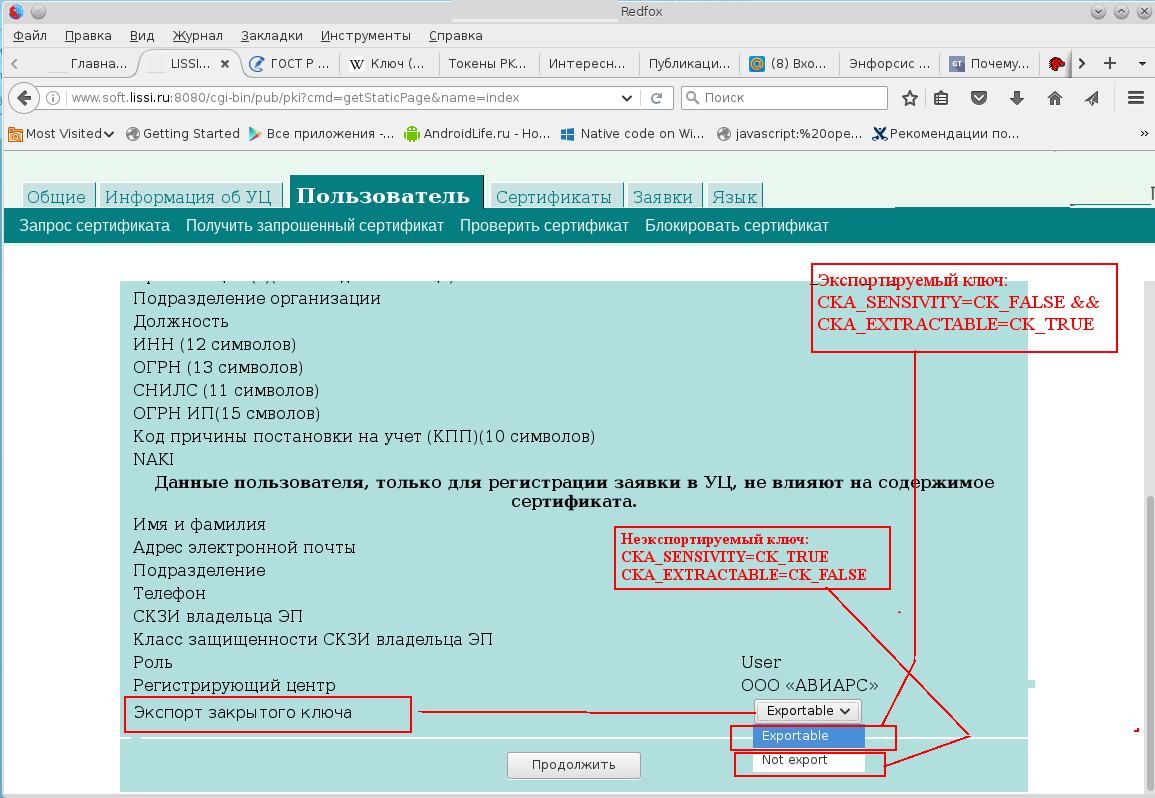Screen dimensions: 1155x798
Task: Switch to the ГОСТ Р browser tab
Action: tap(290, 64)
